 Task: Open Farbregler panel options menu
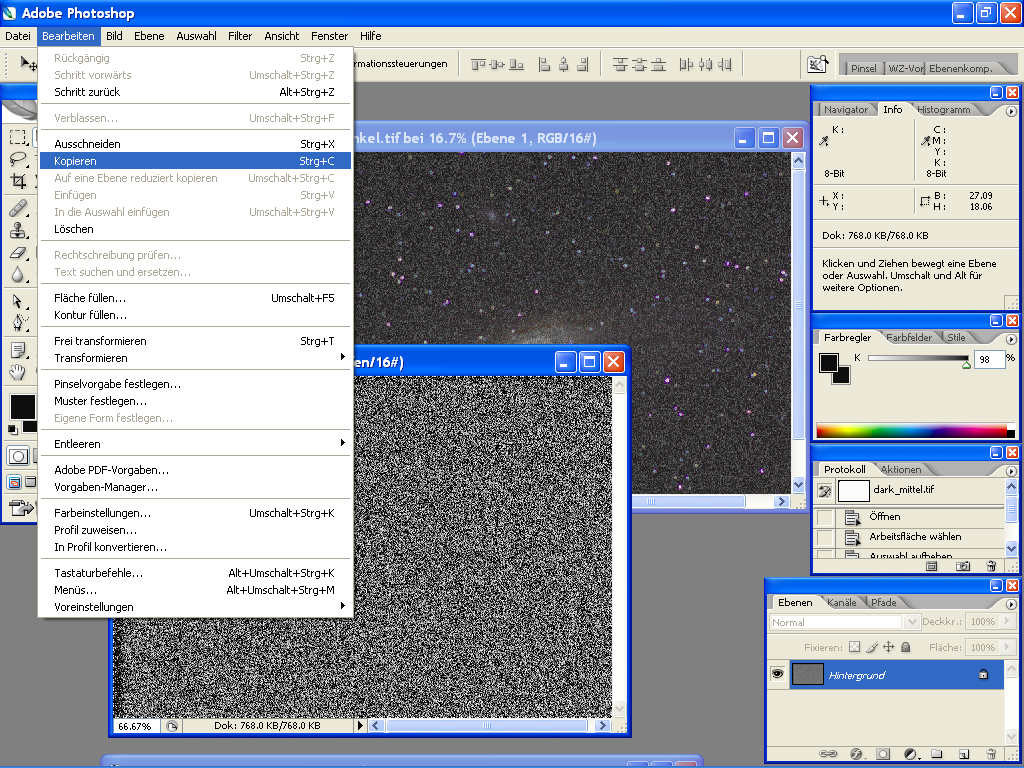pos(1011,339)
